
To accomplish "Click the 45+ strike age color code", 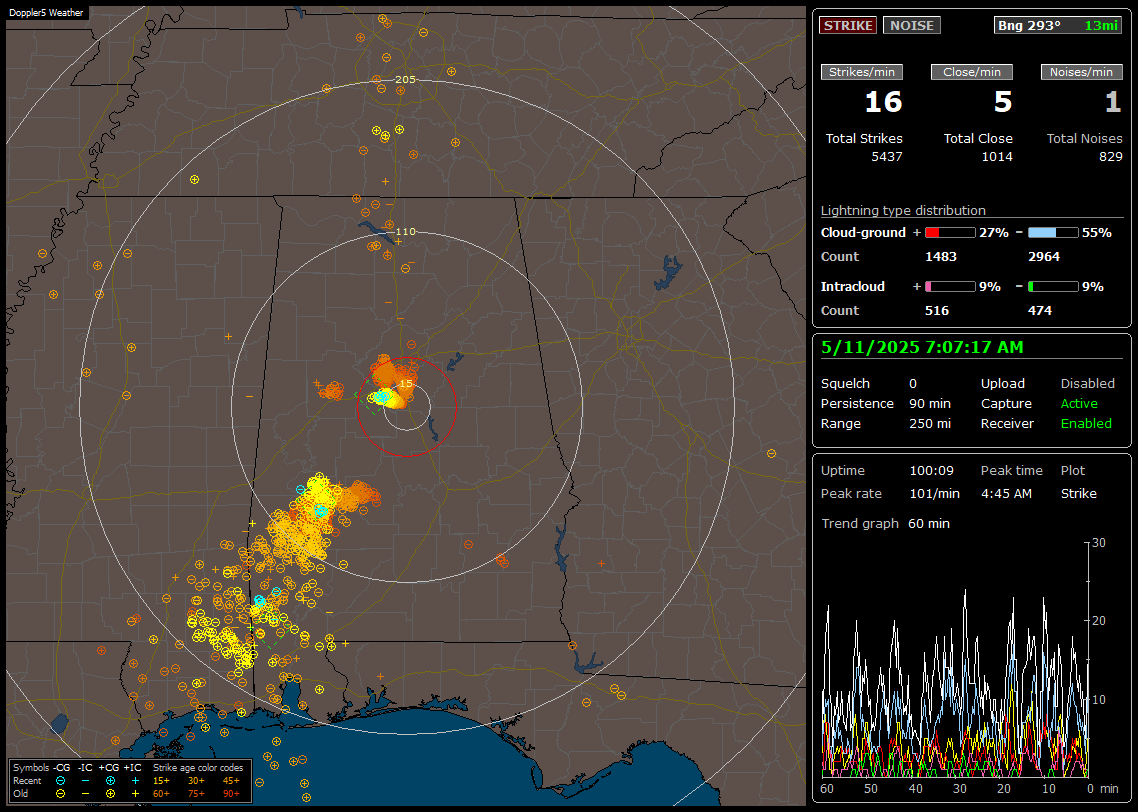I will point(231,781).
